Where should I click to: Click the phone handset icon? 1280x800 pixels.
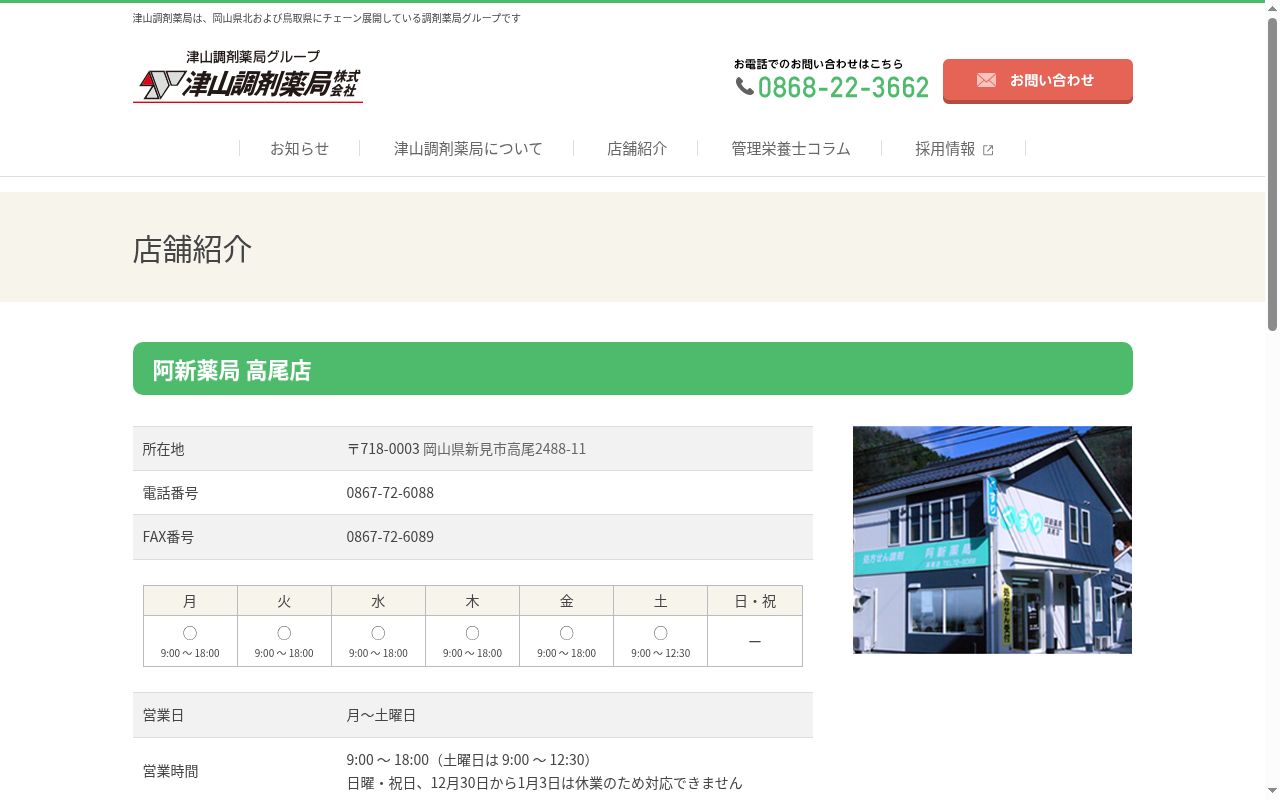pos(745,87)
